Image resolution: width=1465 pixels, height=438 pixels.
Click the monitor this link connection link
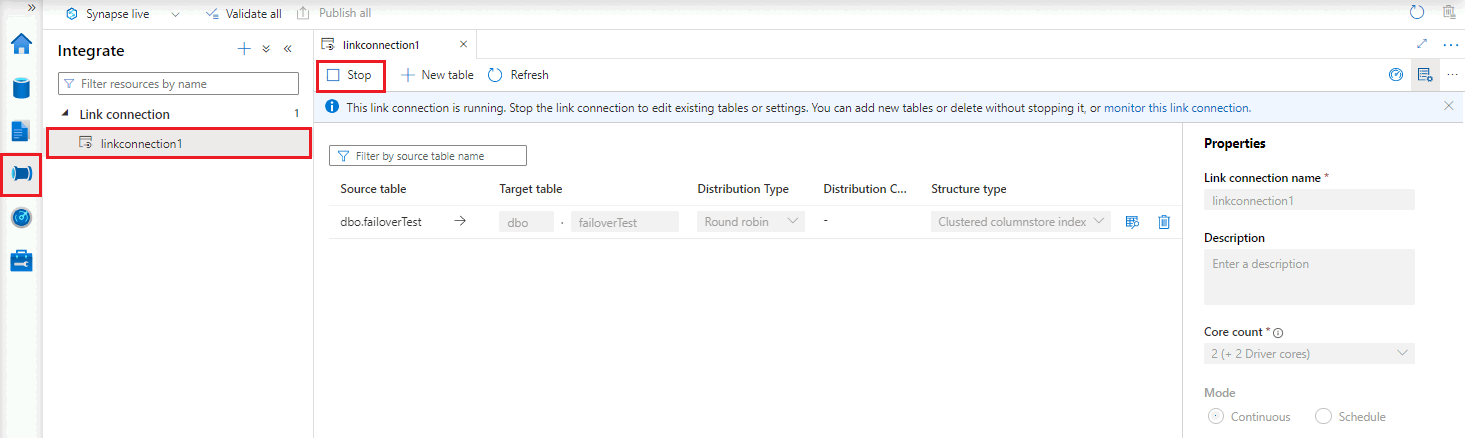click(x=1176, y=107)
